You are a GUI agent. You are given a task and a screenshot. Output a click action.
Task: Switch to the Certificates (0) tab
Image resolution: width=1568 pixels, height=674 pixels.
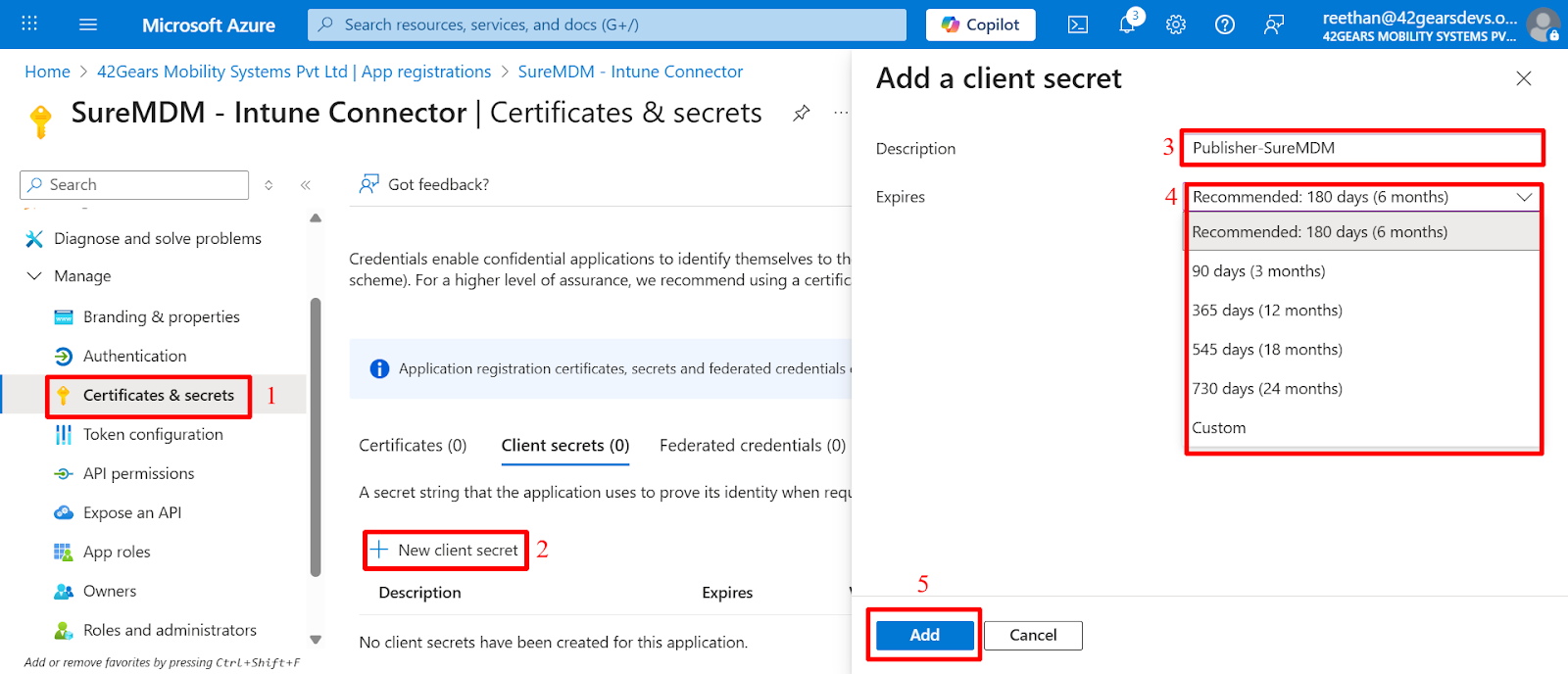coord(413,446)
